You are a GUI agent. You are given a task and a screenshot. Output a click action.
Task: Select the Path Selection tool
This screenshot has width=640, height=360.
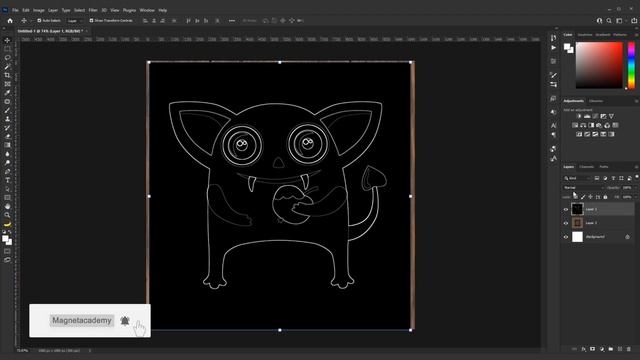(7, 189)
